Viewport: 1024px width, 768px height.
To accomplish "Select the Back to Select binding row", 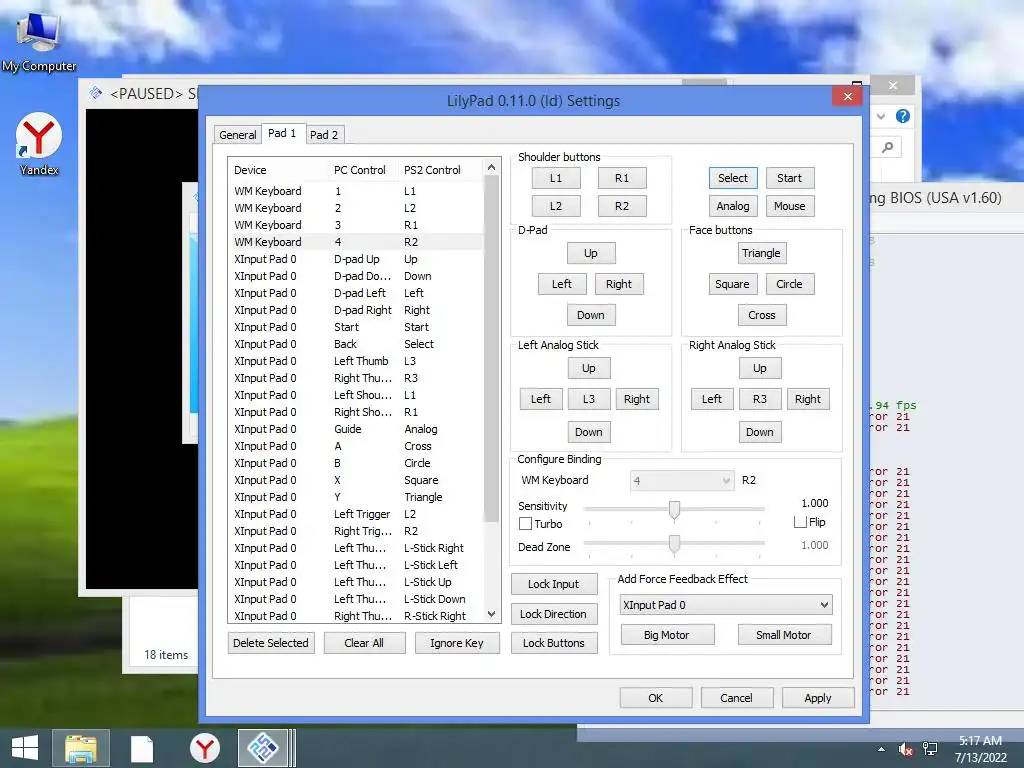I will click(357, 344).
